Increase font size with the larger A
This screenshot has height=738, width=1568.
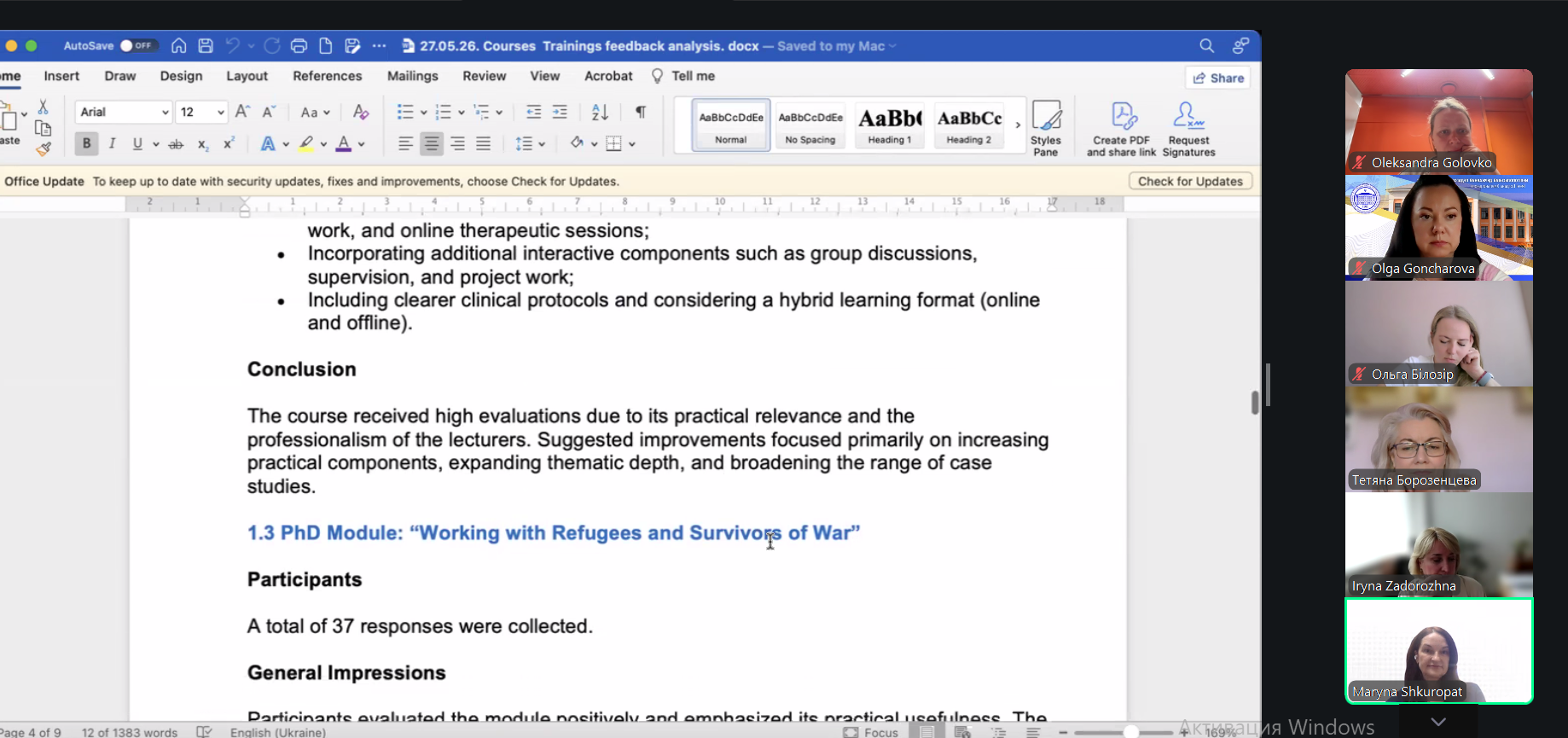(243, 112)
